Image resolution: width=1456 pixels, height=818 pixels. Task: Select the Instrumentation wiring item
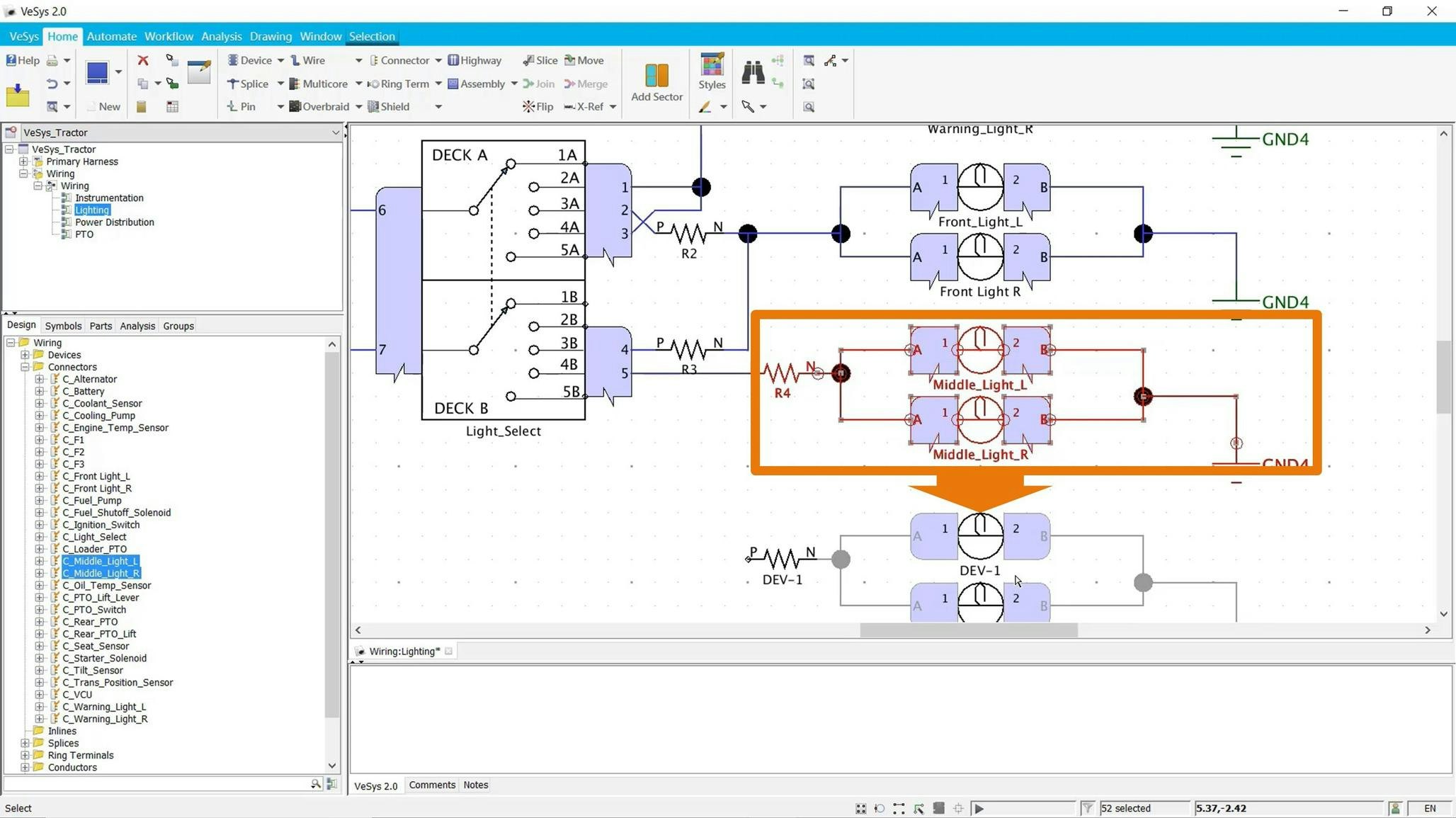point(108,198)
